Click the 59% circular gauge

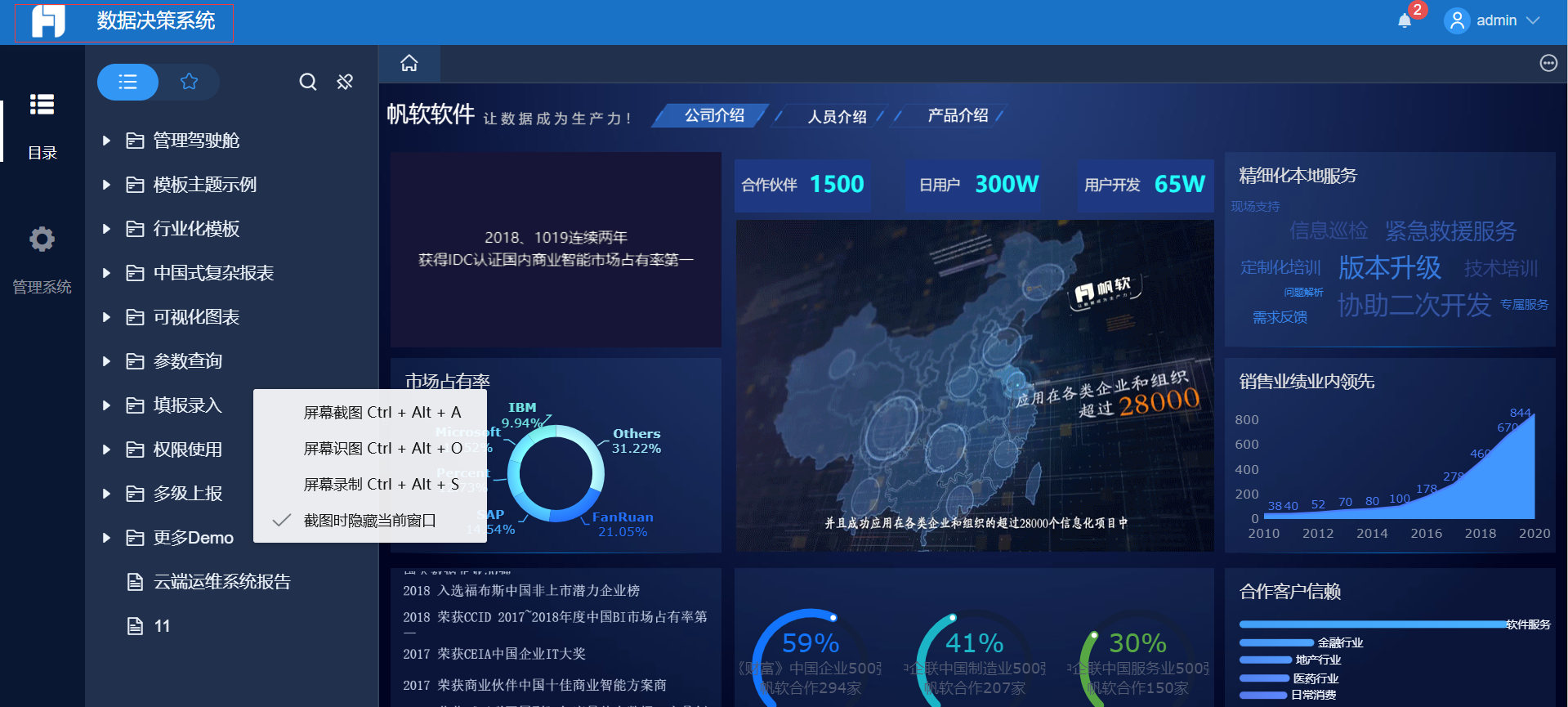[x=810, y=656]
